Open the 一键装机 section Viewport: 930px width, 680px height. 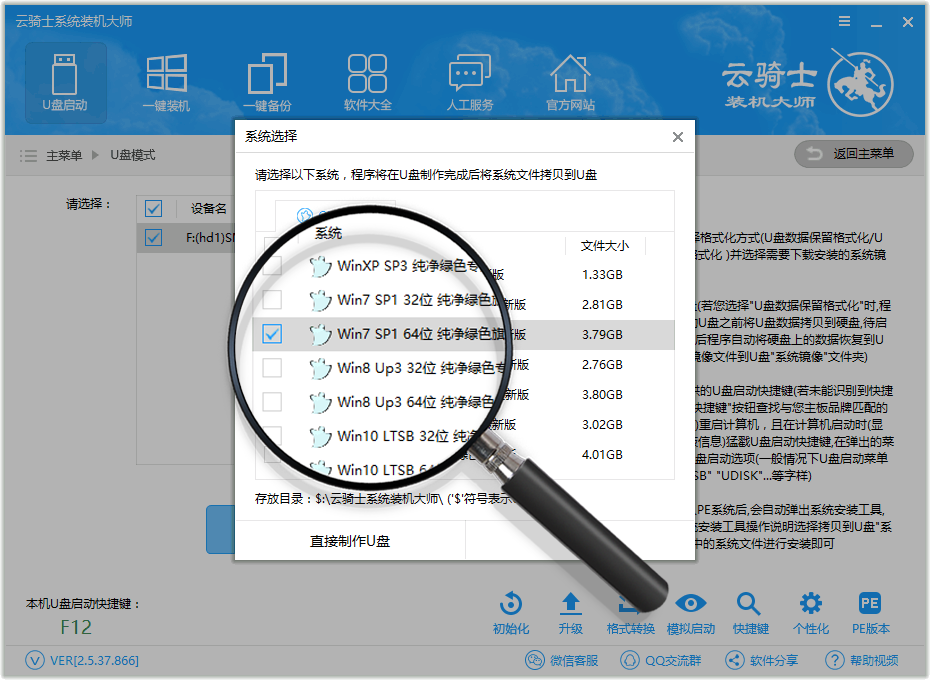(167, 82)
